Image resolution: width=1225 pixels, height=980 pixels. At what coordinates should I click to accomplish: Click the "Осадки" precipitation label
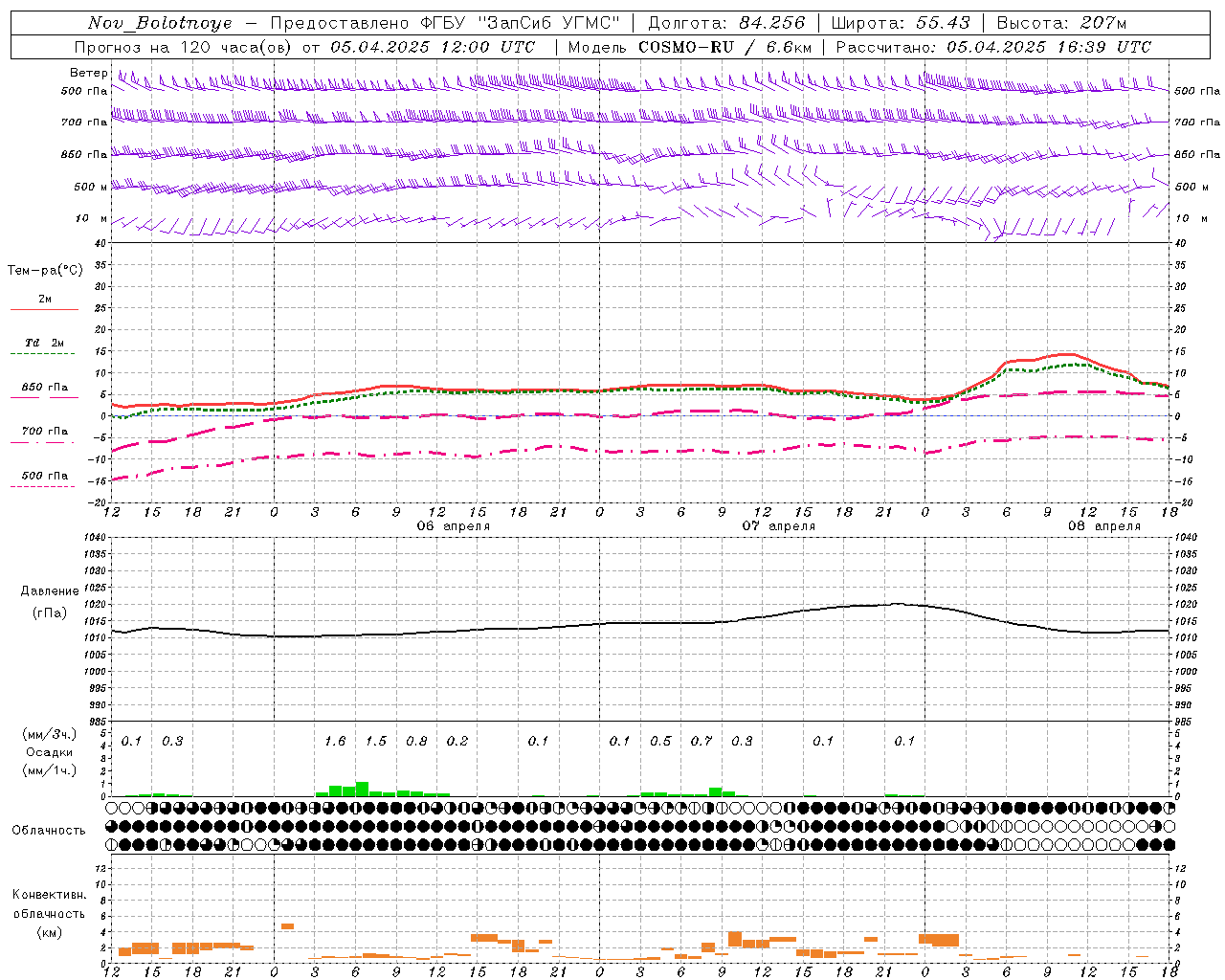(50, 752)
